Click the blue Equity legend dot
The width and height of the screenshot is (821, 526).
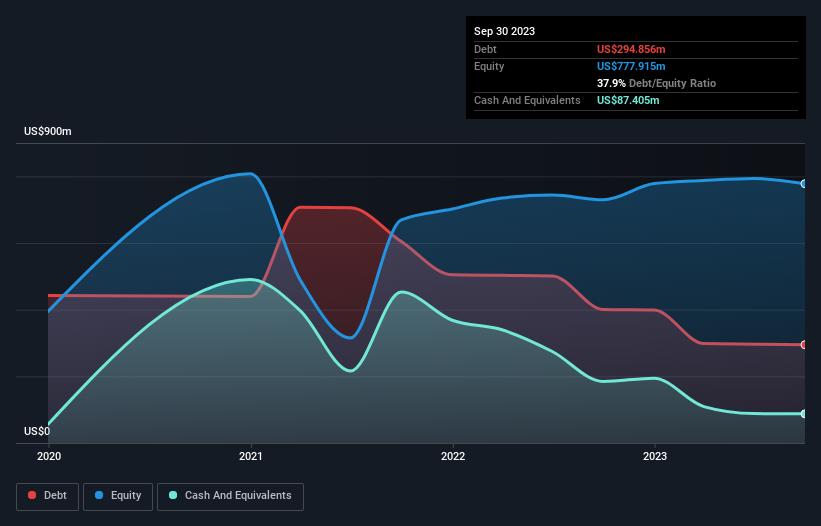pos(99,495)
